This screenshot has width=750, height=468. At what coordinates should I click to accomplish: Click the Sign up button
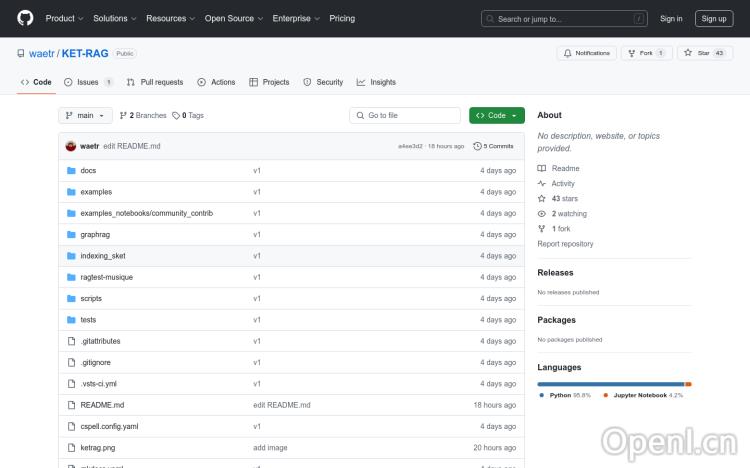click(714, 18)
